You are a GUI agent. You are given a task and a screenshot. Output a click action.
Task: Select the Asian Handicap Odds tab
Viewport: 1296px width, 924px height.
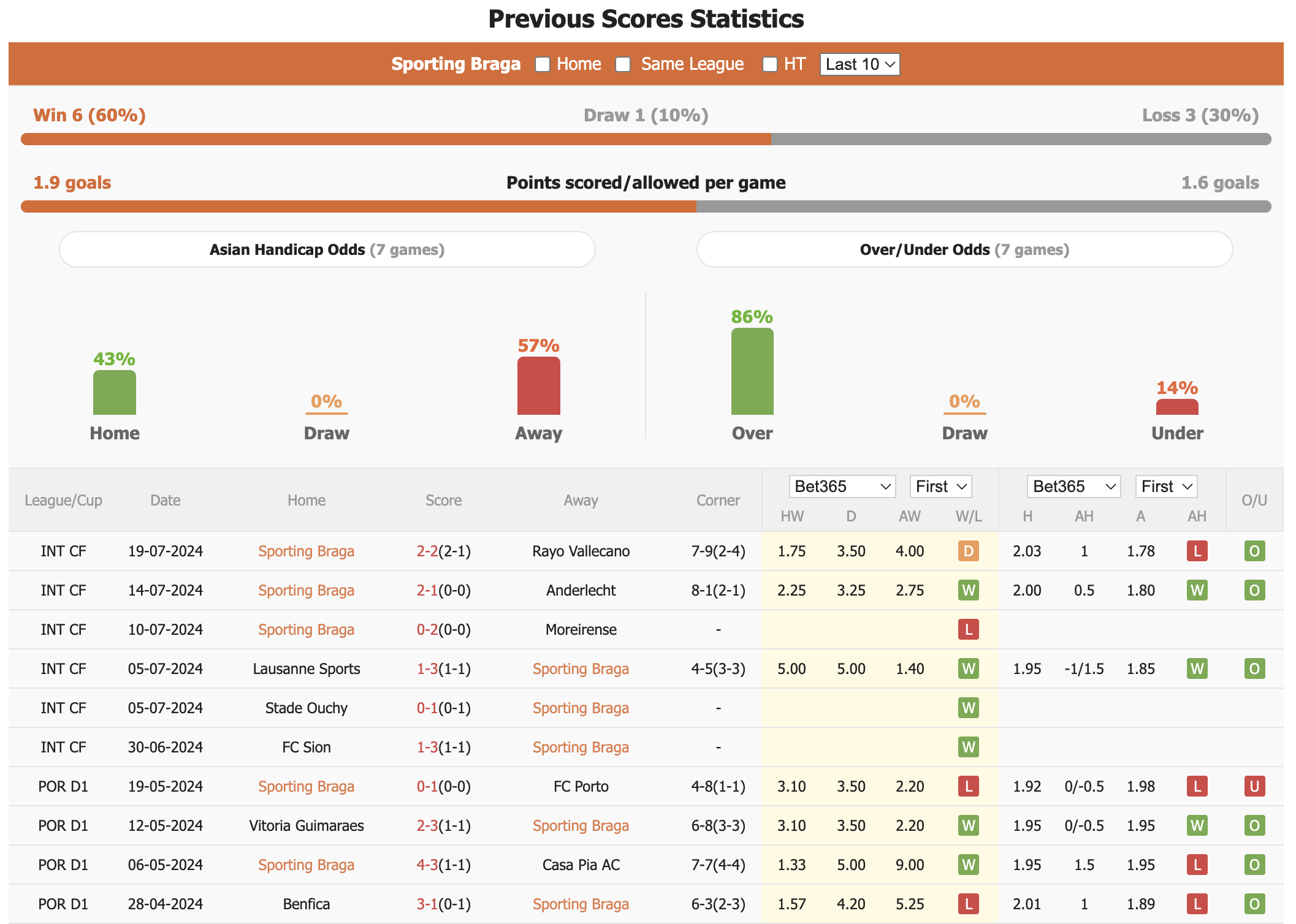tap(327, 249)
